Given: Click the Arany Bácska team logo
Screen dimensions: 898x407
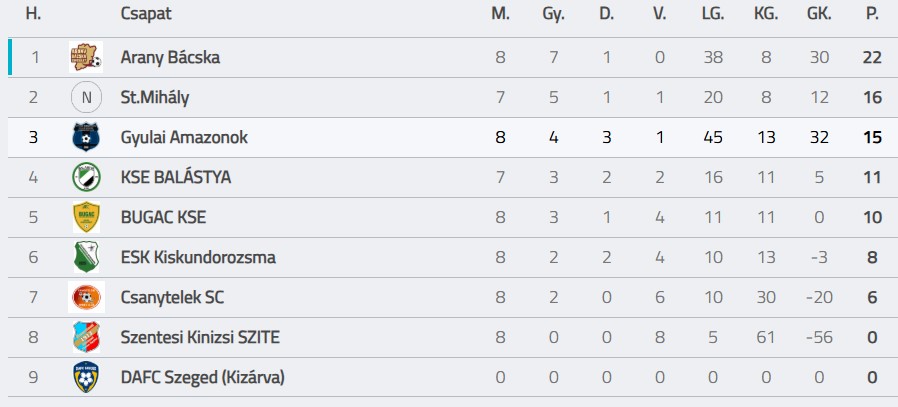Looking at the screenshot, I should coord(86,57).
